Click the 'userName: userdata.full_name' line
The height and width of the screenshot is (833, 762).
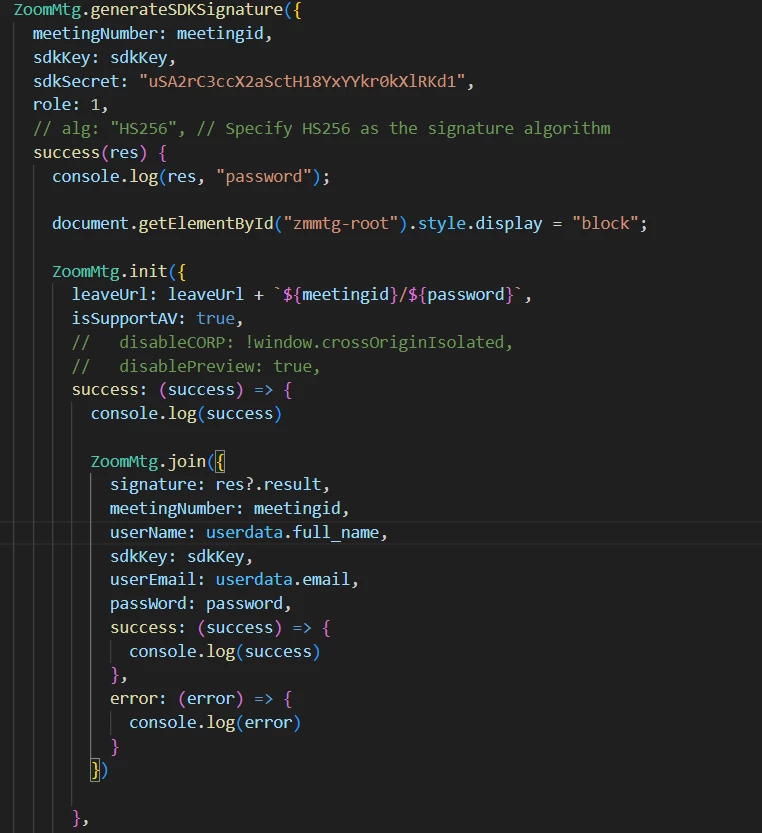click(249, 532)
